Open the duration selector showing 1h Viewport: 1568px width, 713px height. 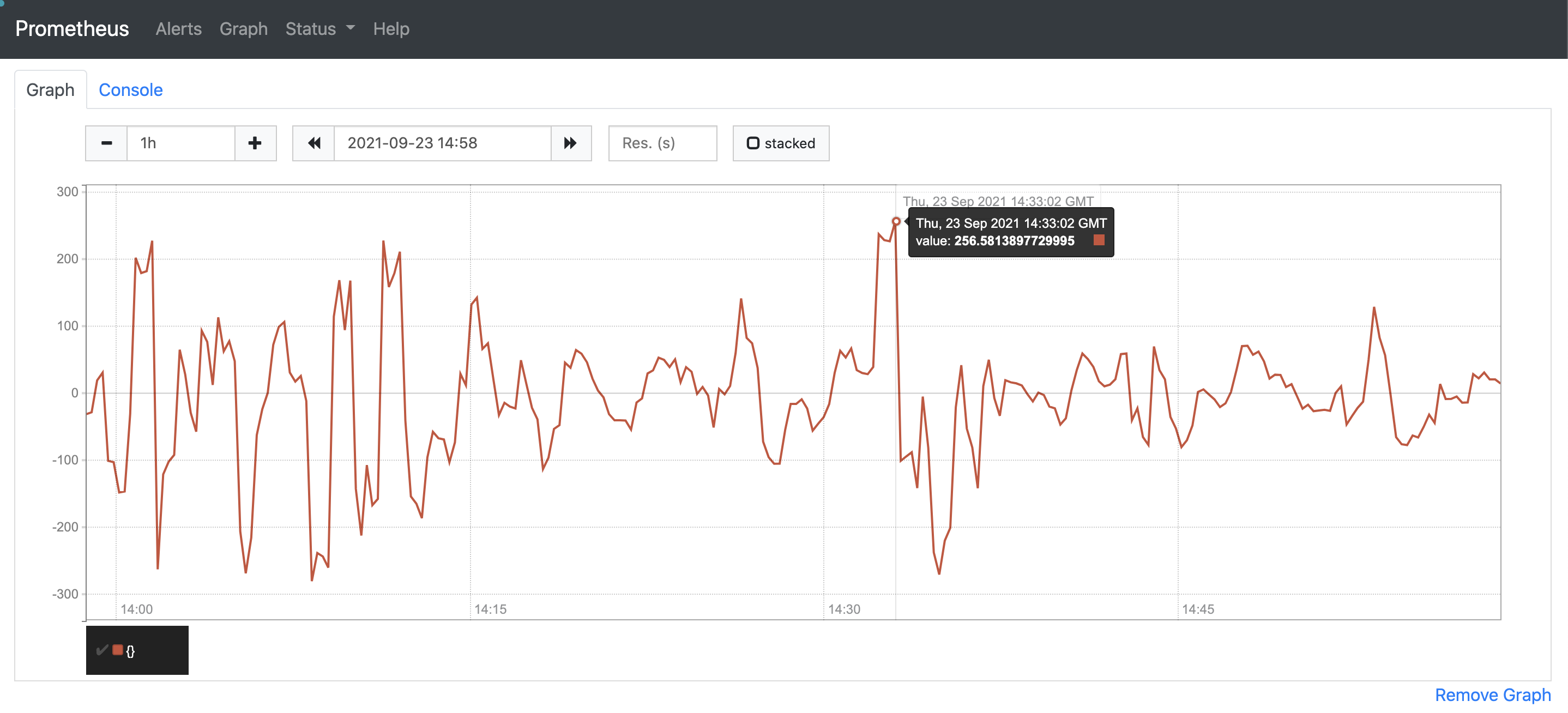pos(180,143)
